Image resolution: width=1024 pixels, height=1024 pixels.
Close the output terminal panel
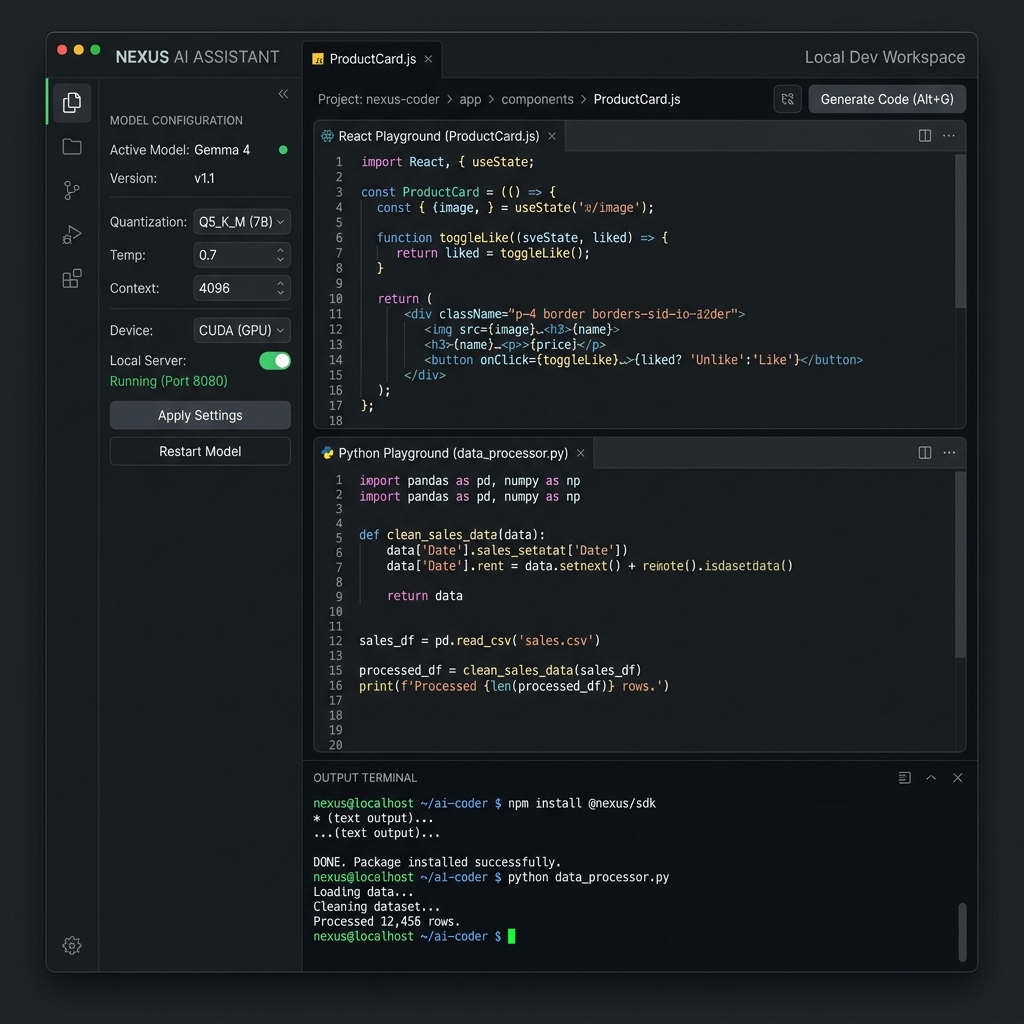point(957,777)
